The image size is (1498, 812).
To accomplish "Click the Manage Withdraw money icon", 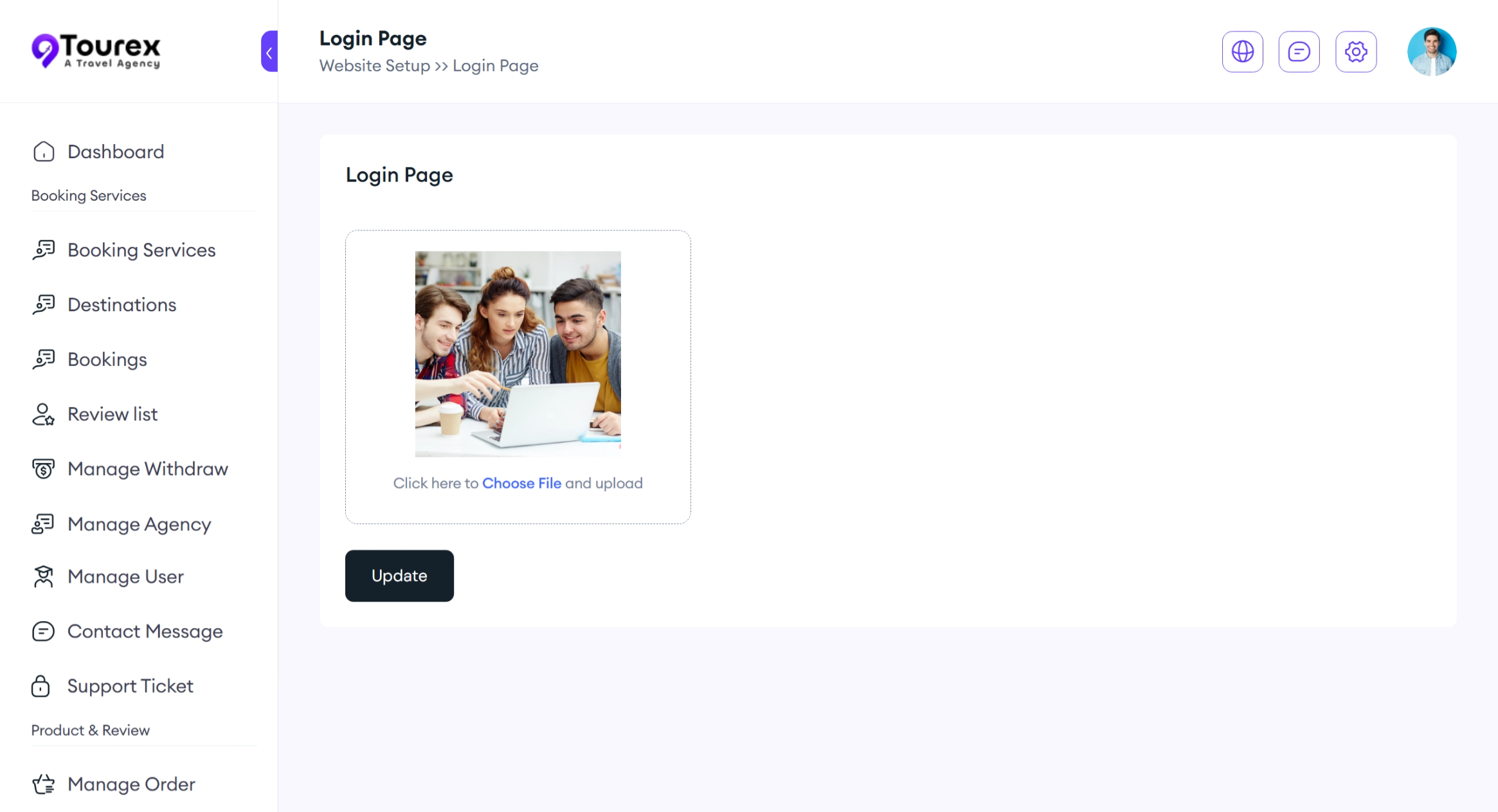I will (44, 469).
